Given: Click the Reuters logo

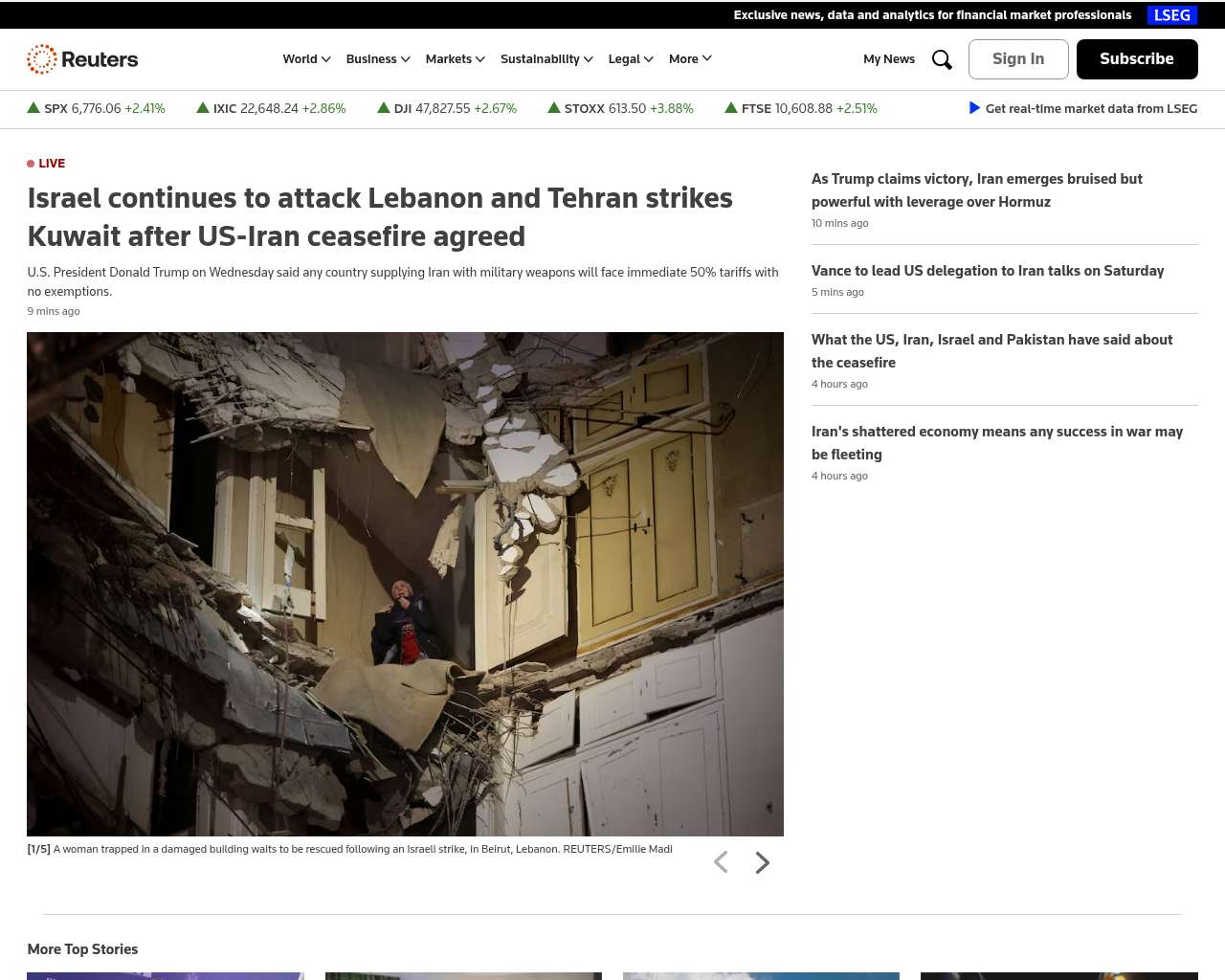Looking at the screenshot, I should [x=82, y=59].
